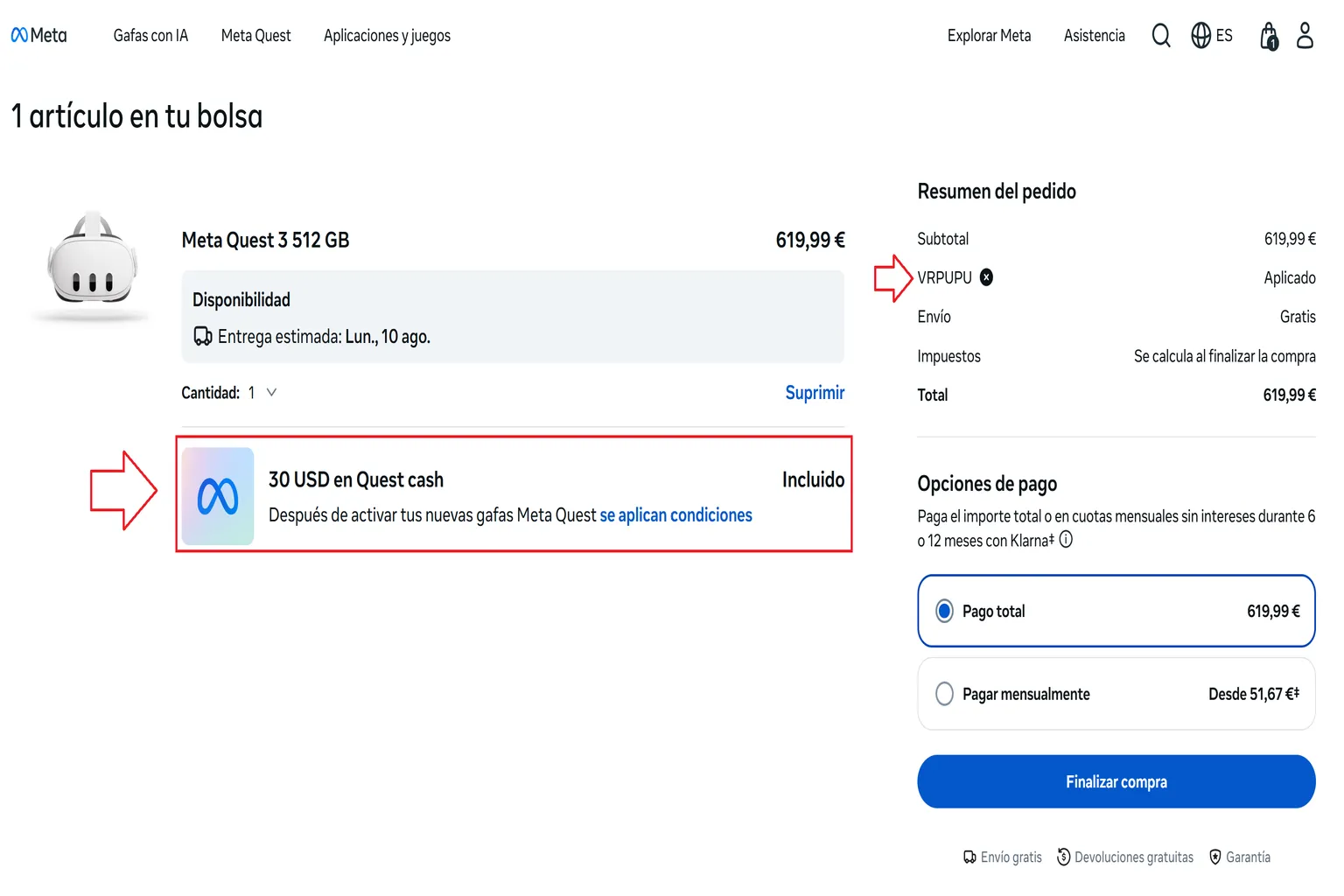Click the Envío gratis footer text
The height and width of the screenshot is (896, 1344).
click(1011, 857)
